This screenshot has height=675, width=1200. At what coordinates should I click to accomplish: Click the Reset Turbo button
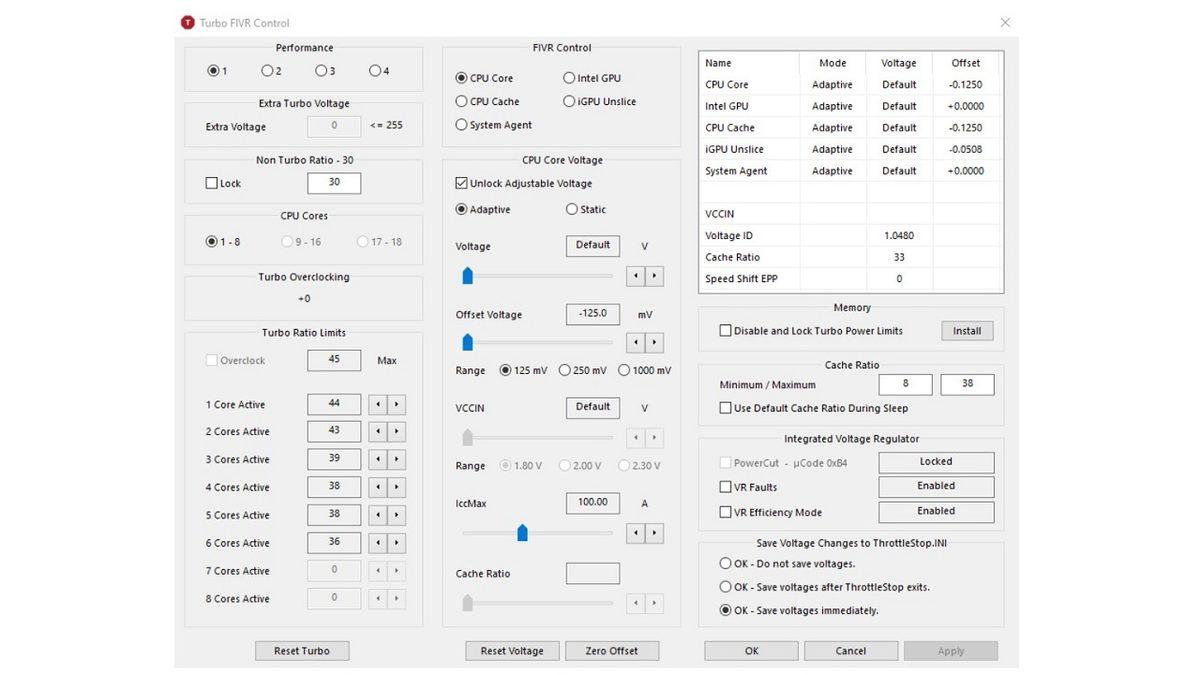302,650
